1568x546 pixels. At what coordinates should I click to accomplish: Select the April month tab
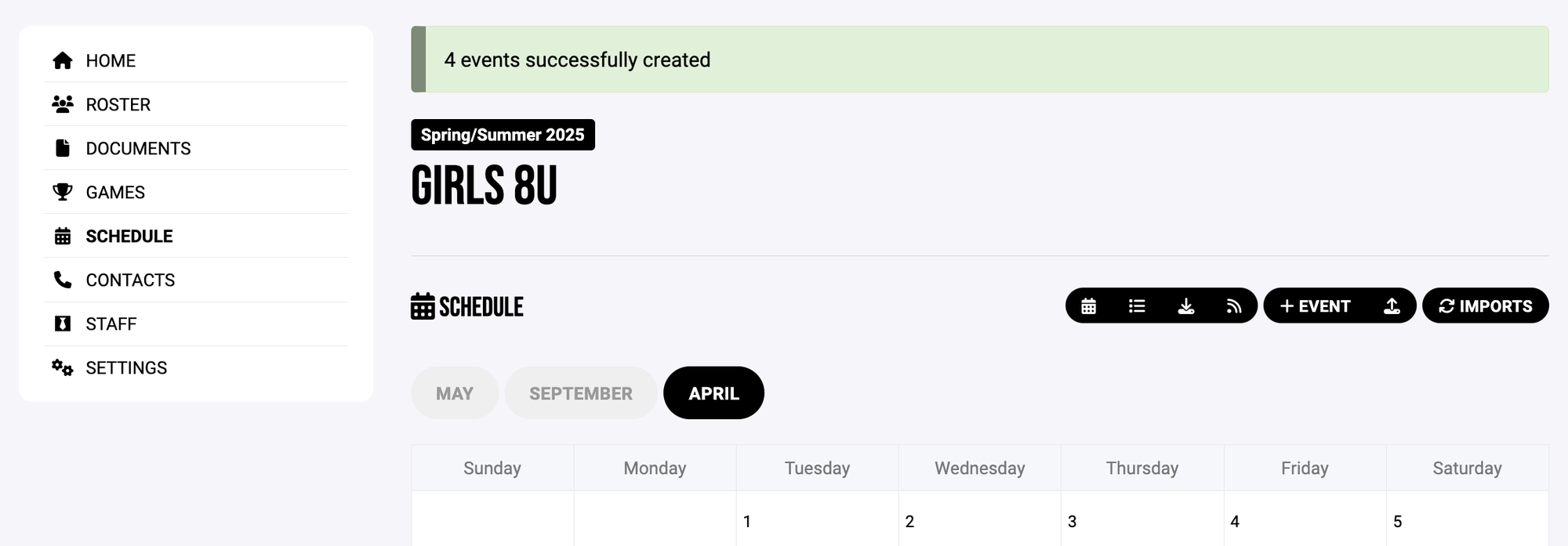pos(713,393)
